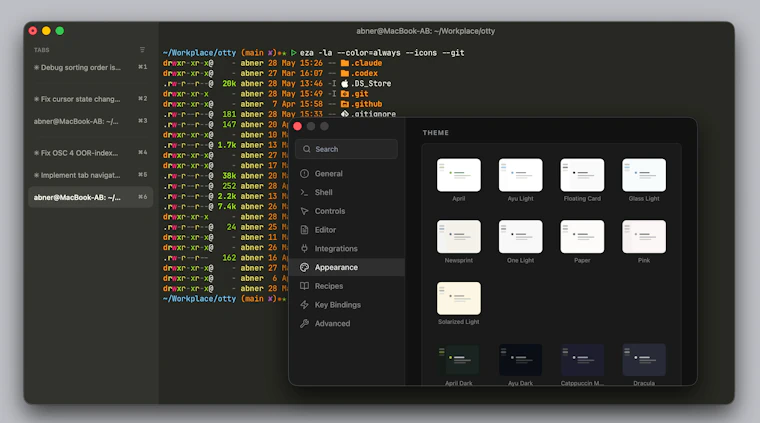
Task: Go to Key Bindings settings
Action: pyautogui.click(x=347, y=305)
